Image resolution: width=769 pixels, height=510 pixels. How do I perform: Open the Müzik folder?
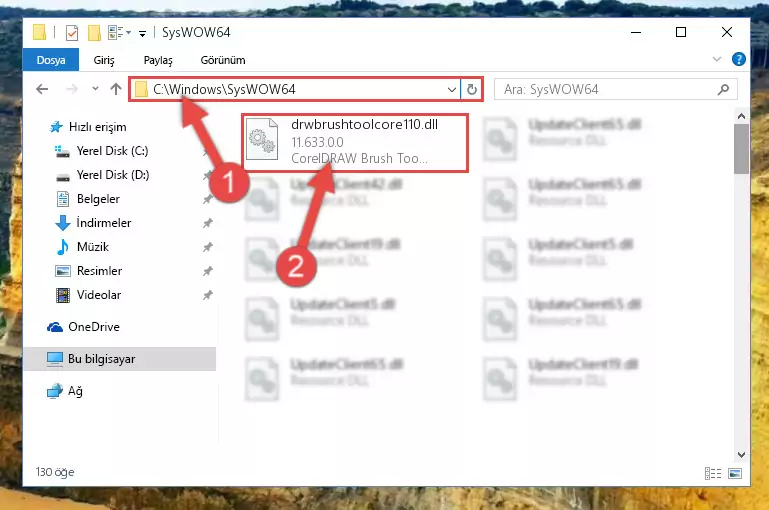click(x=92, y=247)
